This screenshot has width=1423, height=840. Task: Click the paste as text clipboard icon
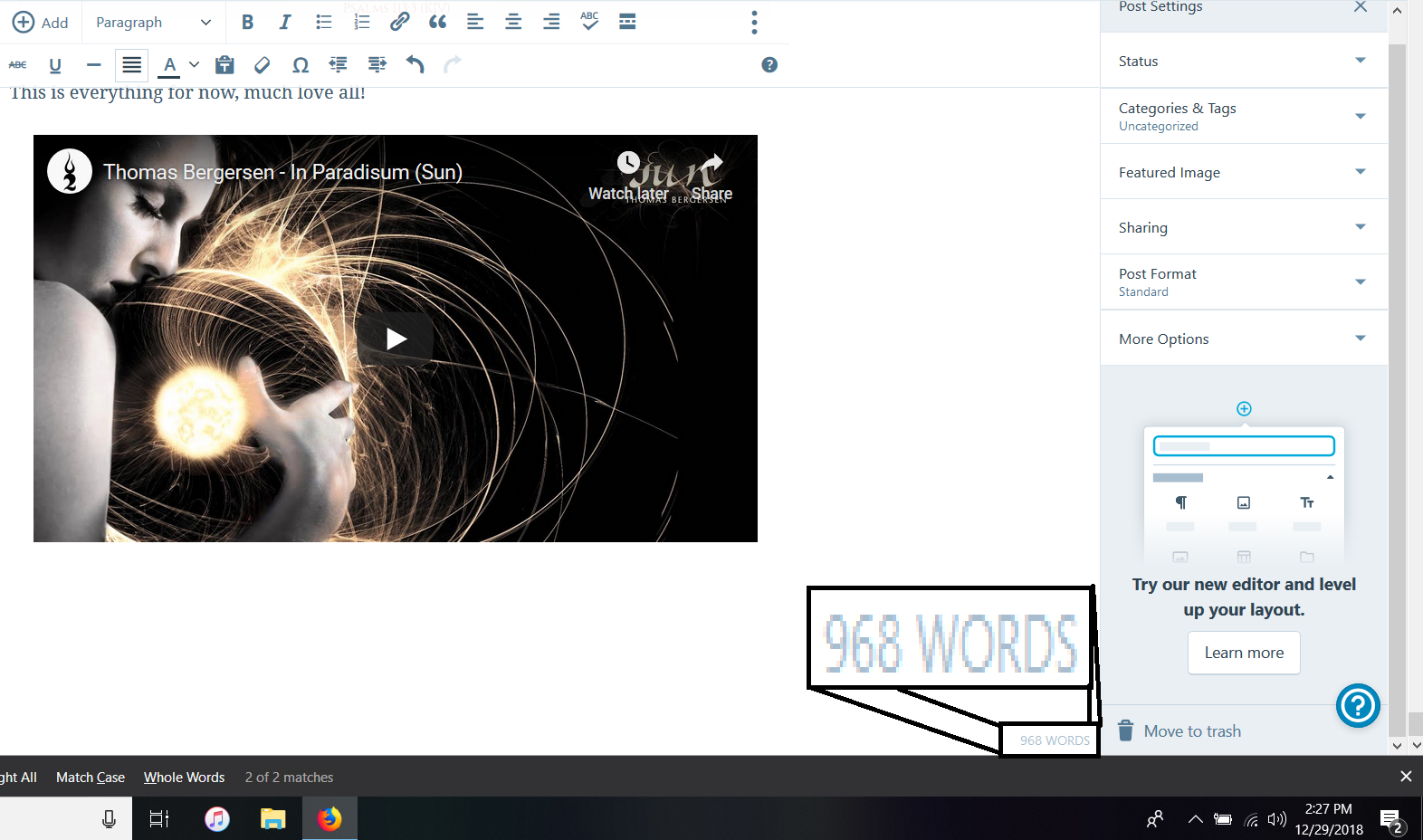224,65
